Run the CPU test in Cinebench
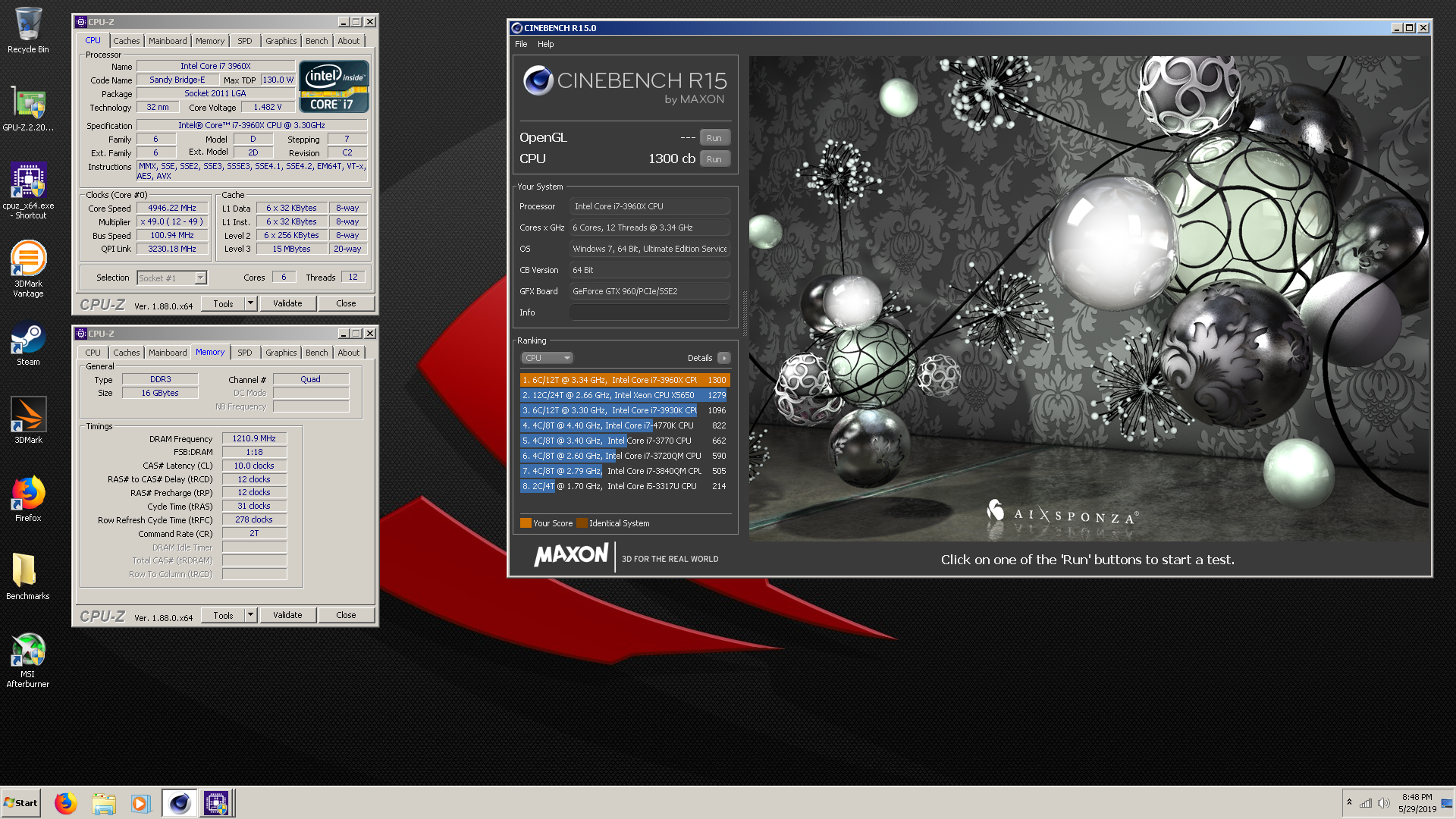 point(714,159)
